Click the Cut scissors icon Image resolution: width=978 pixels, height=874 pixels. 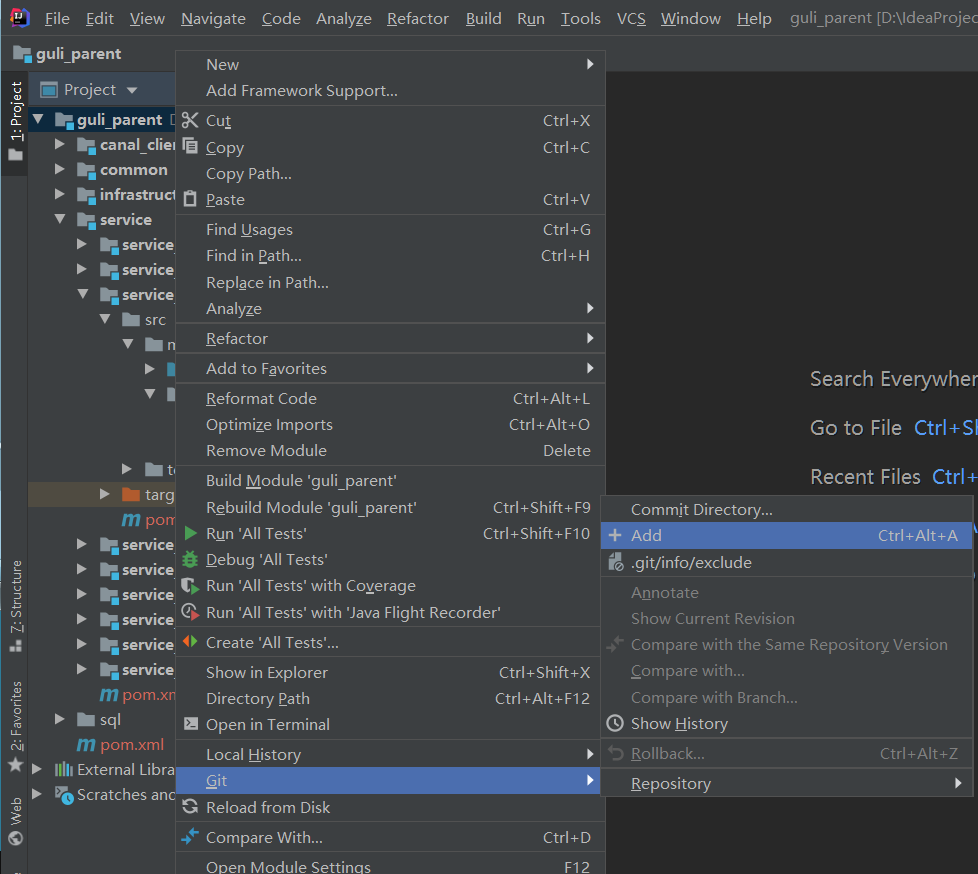tap(190, 120)
